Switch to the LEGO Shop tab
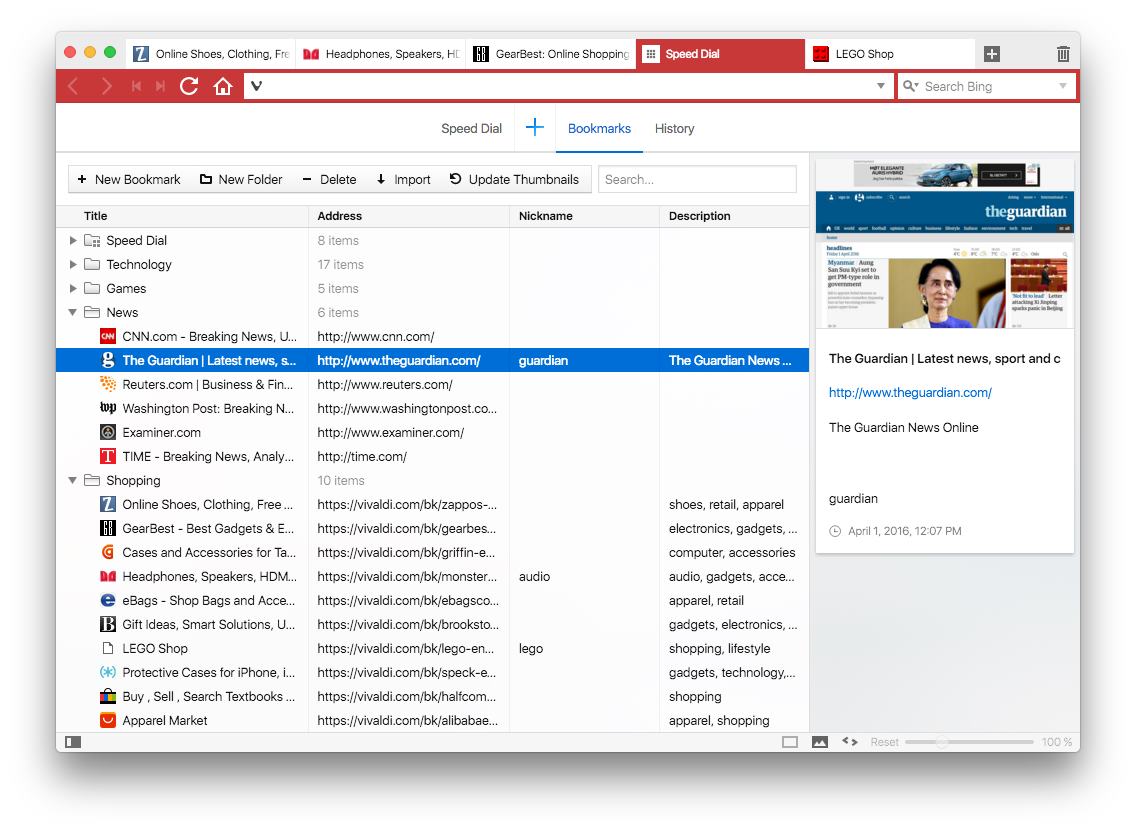 (x=890, y=54)
